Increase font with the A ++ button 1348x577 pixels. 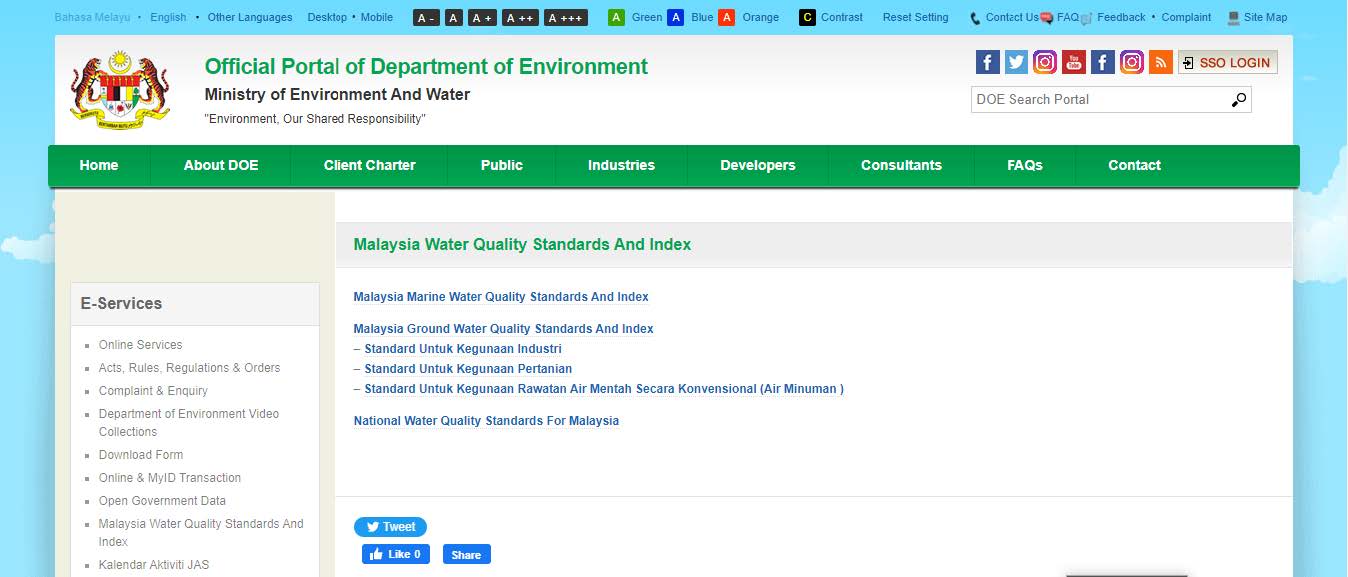coord(519,18)
